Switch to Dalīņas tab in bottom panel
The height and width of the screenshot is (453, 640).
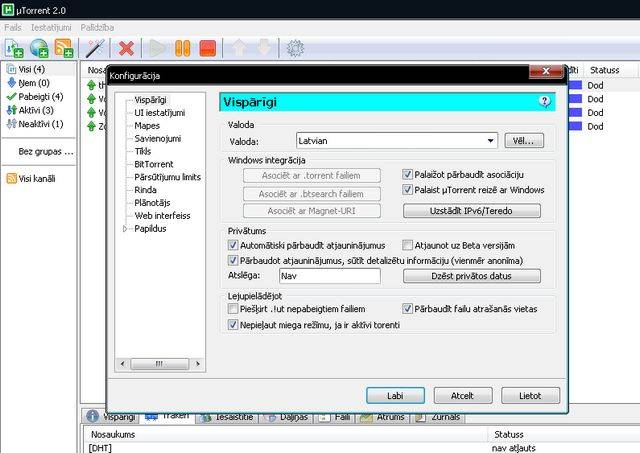tap(287, 417)
